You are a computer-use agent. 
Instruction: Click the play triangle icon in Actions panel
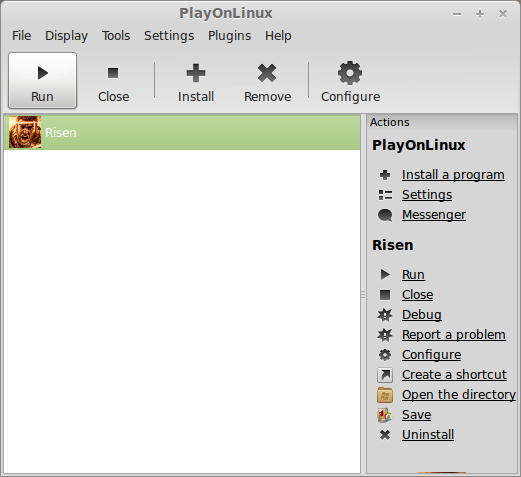pos(385,274)
